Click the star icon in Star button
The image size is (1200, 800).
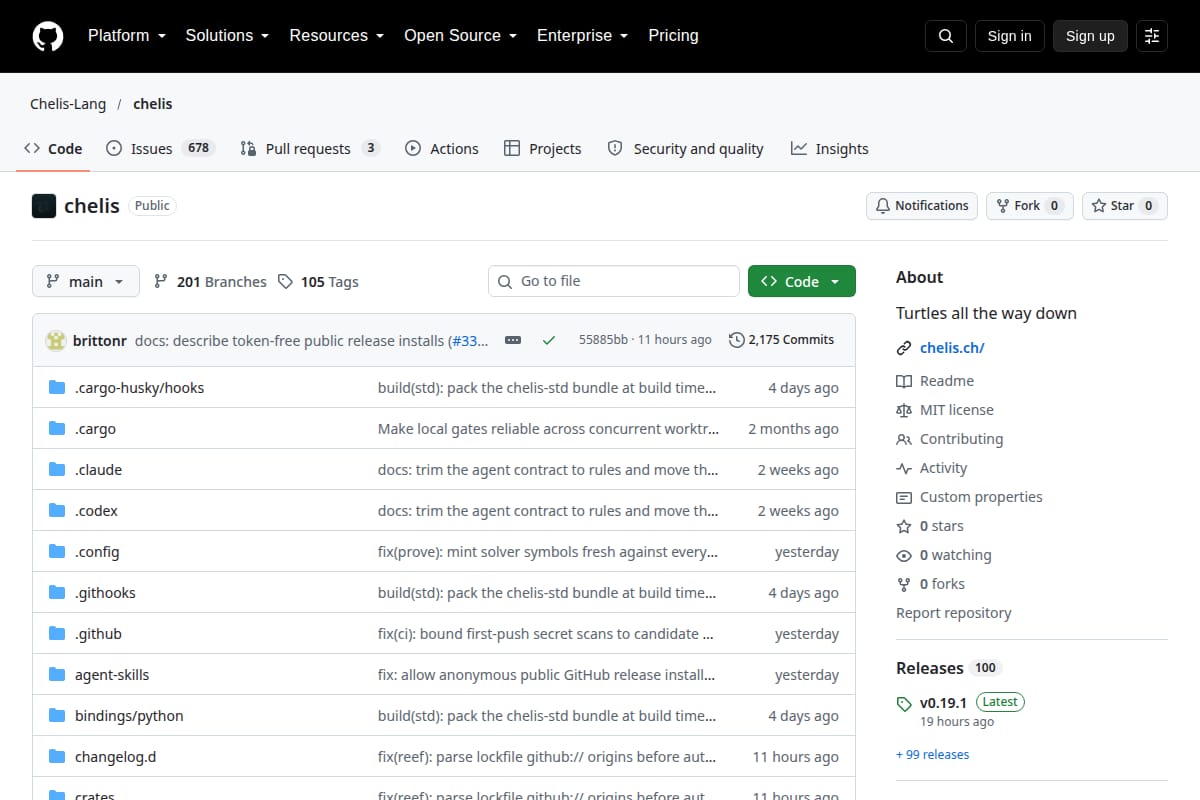tap(1099, 206)
